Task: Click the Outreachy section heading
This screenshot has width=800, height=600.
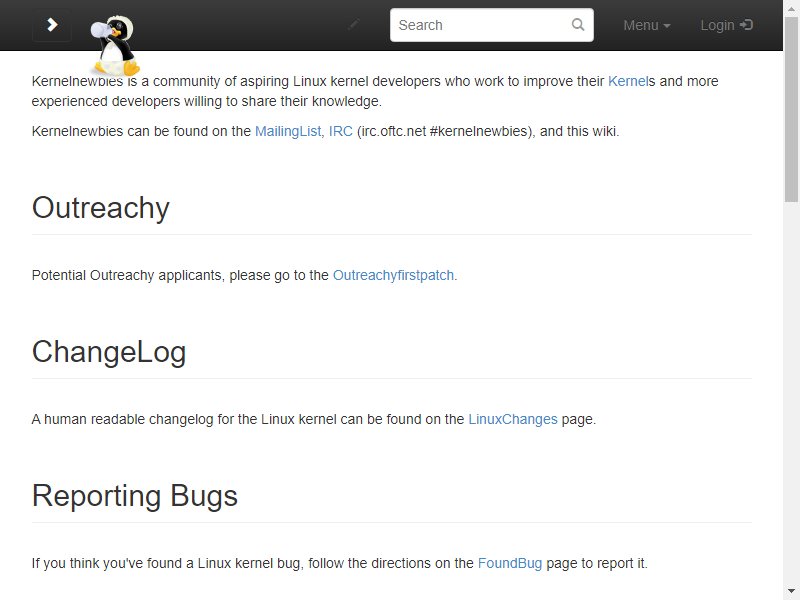Action: click(101, 208)
